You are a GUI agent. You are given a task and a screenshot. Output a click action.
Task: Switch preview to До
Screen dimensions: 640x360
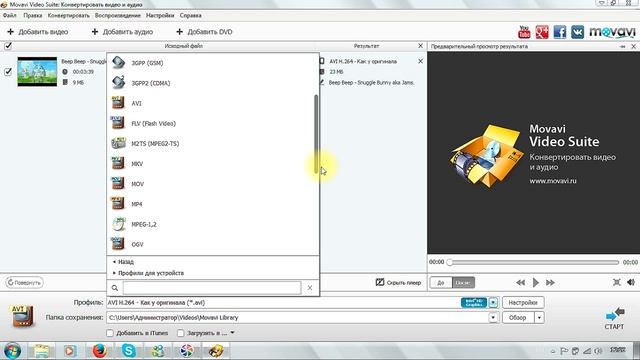(441, 282)
